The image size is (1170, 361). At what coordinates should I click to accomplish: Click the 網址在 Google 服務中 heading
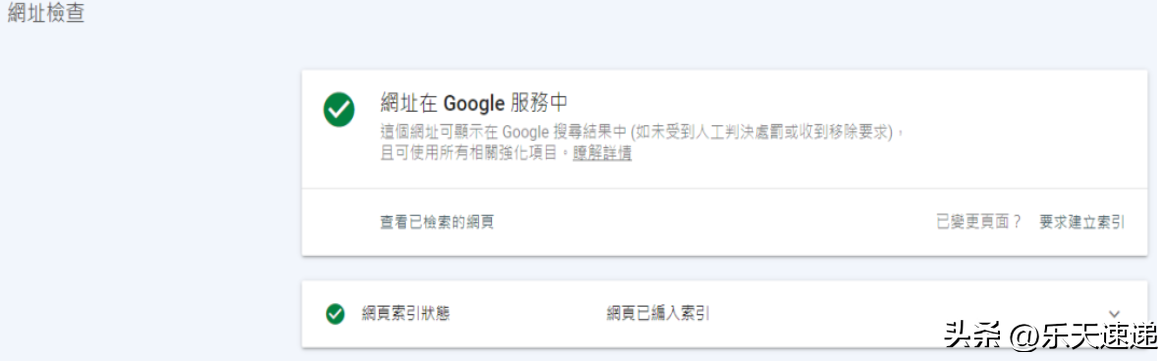(x=475, y=102)
